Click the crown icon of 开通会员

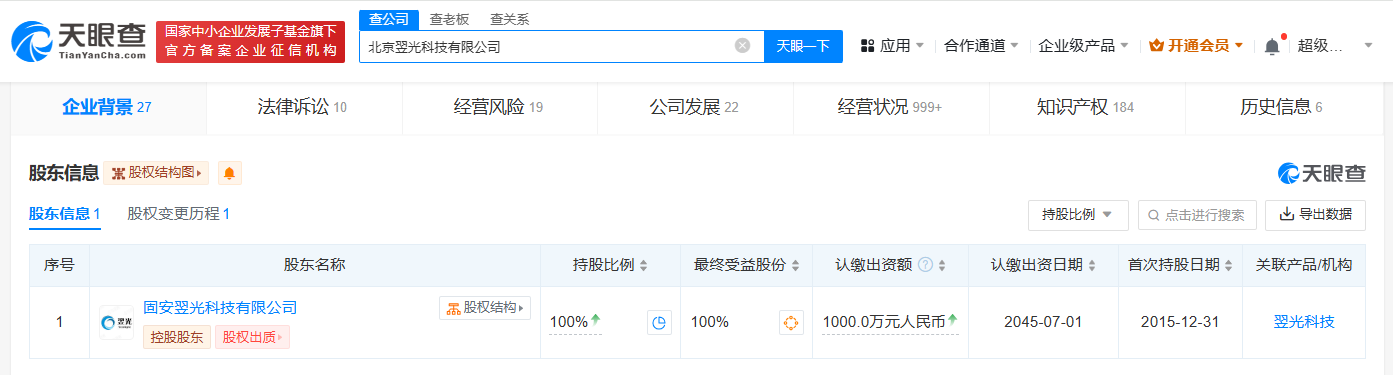pyautogui.click(x=1157, y=46)
